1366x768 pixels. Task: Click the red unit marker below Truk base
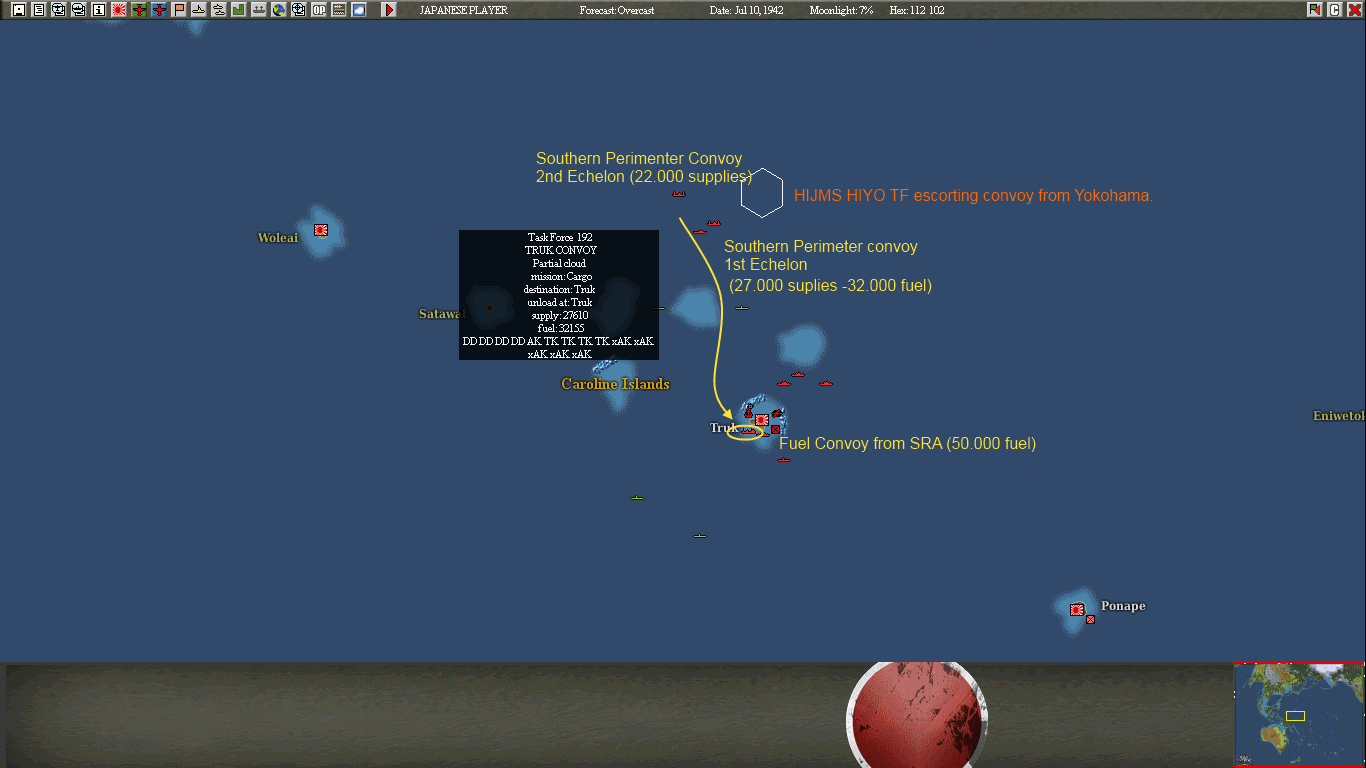775,430
